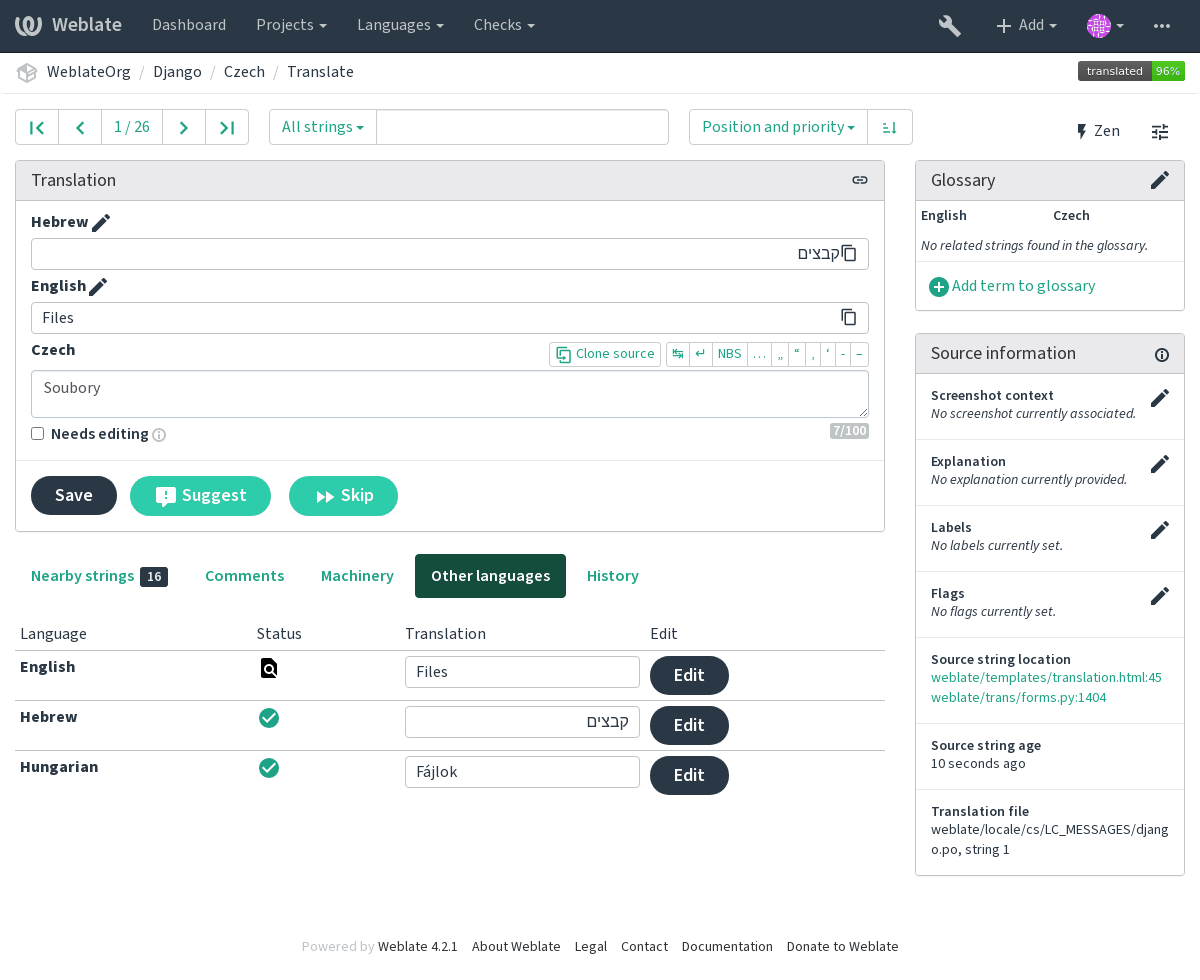Switch to Comments tab

point(245,576)
